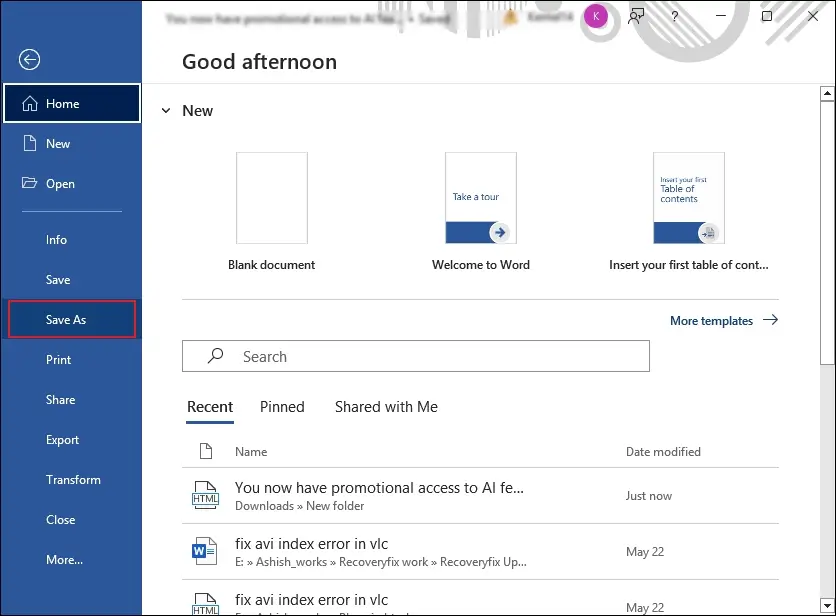Switch to the Pinned tab
Screen dimensions: 836x616
coord(282,407)
